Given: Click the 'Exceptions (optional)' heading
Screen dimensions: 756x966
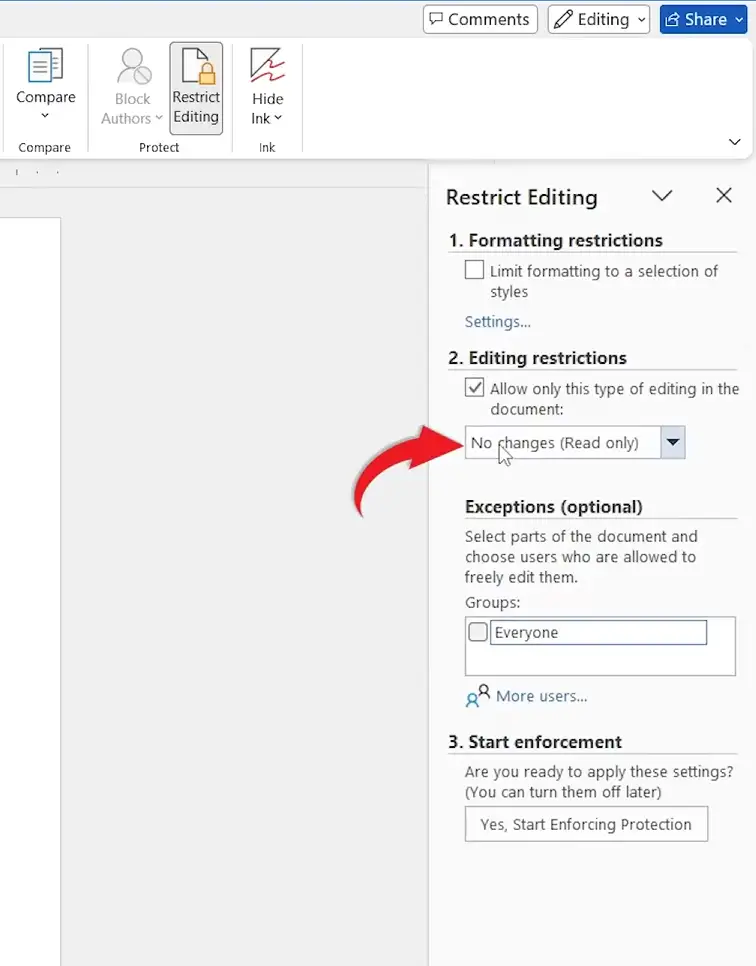Looking at the screenshot, I should (553, 507).
